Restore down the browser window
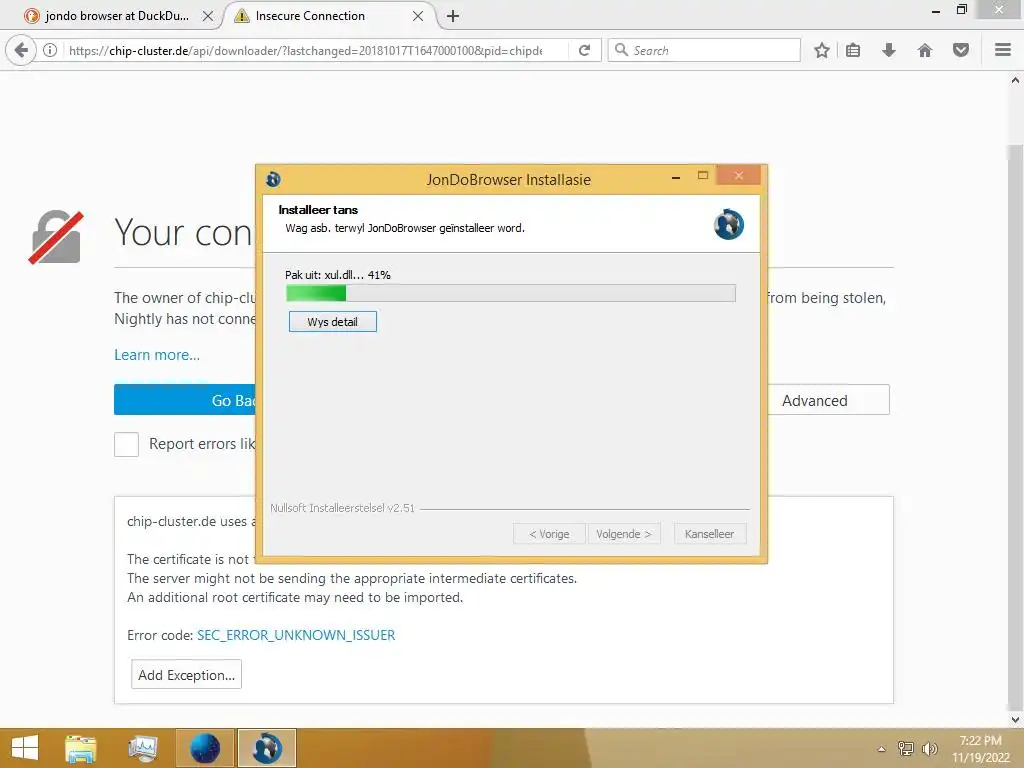The image size is (1024, 768). point(962,10)
